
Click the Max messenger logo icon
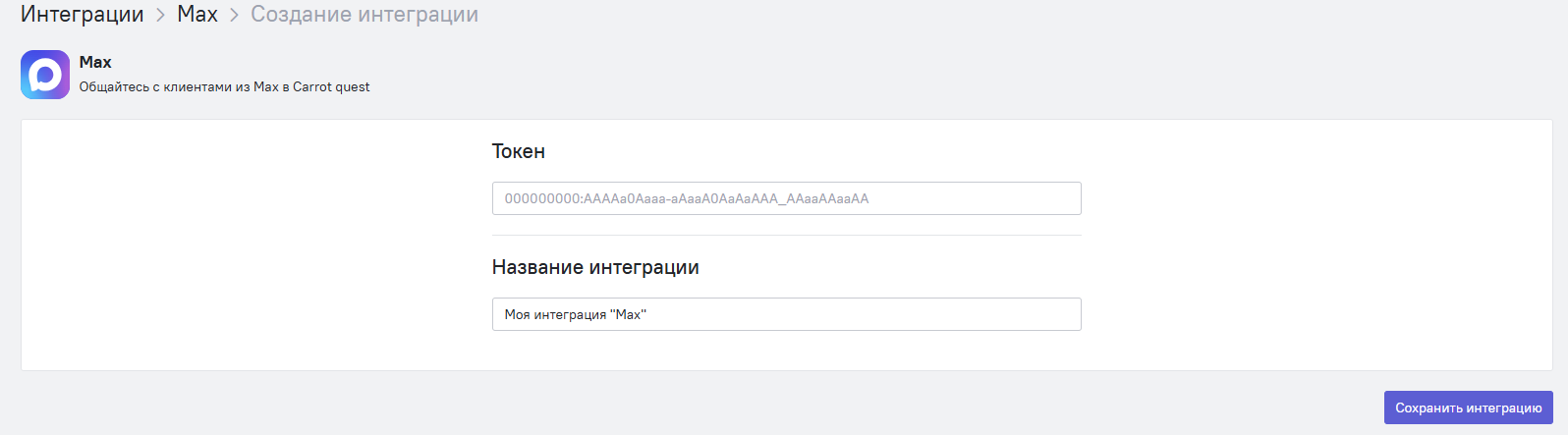tap(45, 75)
